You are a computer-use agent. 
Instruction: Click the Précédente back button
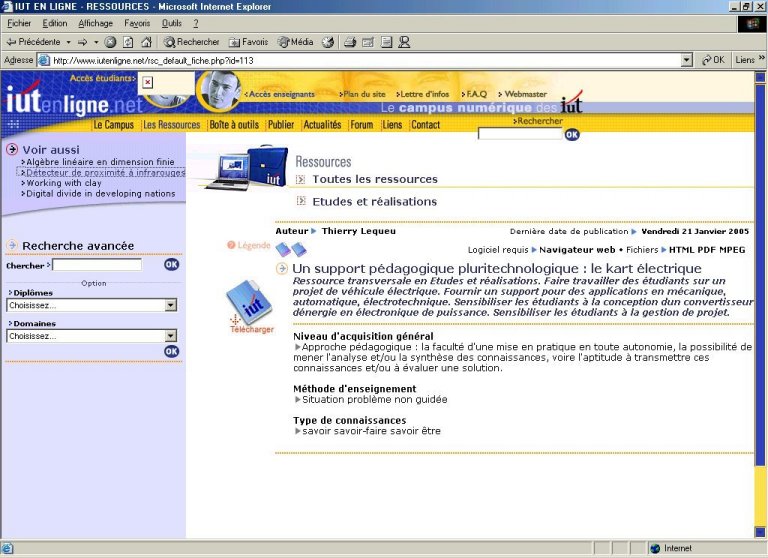pyautogui.click(x=33, y=42)
